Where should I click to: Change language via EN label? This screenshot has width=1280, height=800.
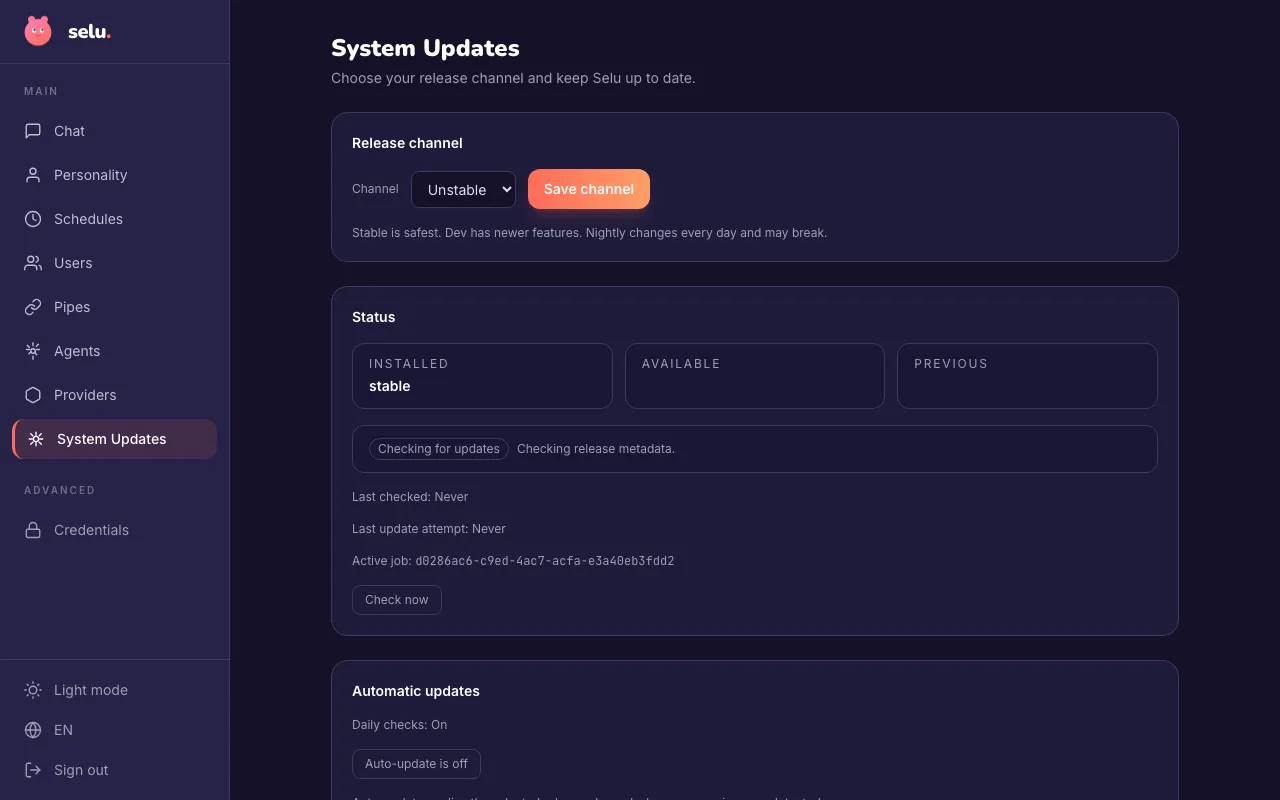point(63,730)
